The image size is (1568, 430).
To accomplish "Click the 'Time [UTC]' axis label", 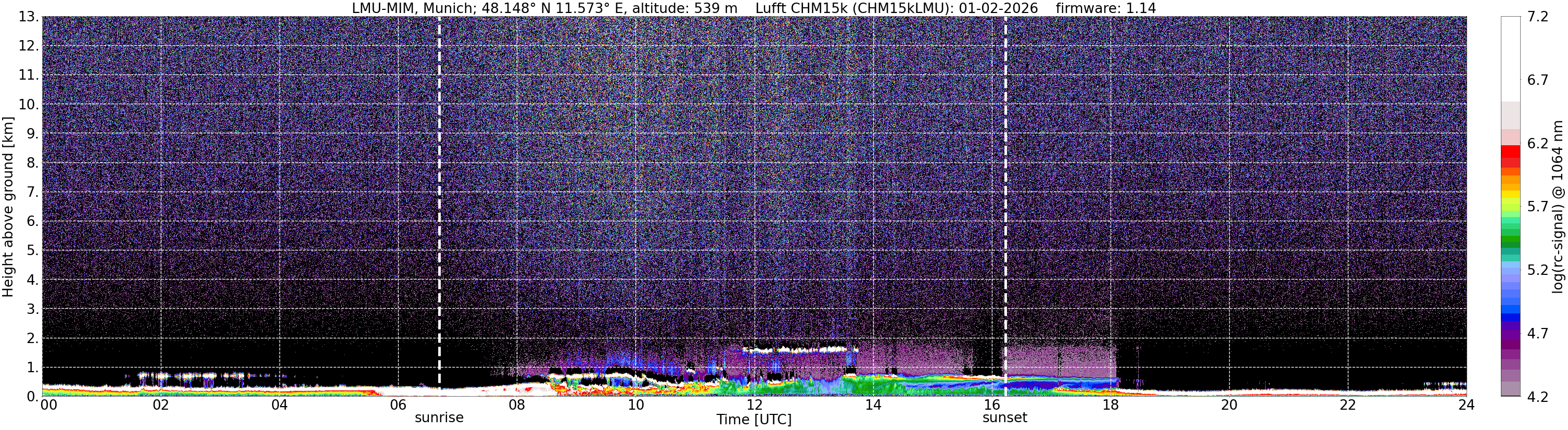I will click(754, 420).
